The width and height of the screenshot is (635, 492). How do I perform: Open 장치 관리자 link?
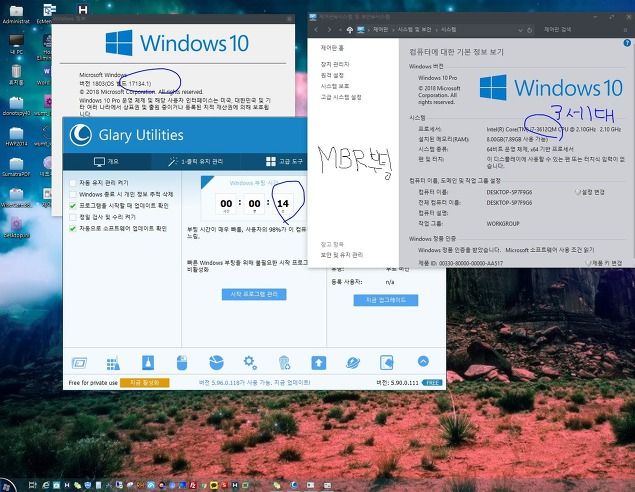[x=335, y=64]
